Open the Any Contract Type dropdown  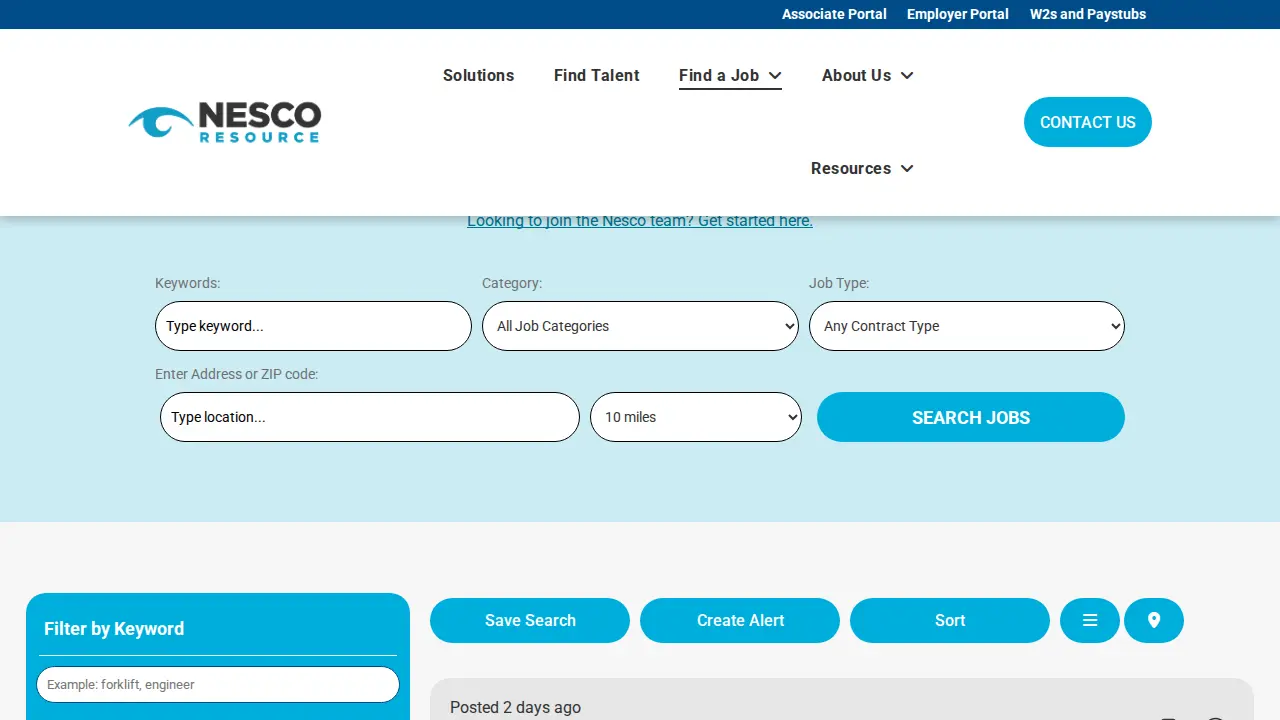(967, 326)
